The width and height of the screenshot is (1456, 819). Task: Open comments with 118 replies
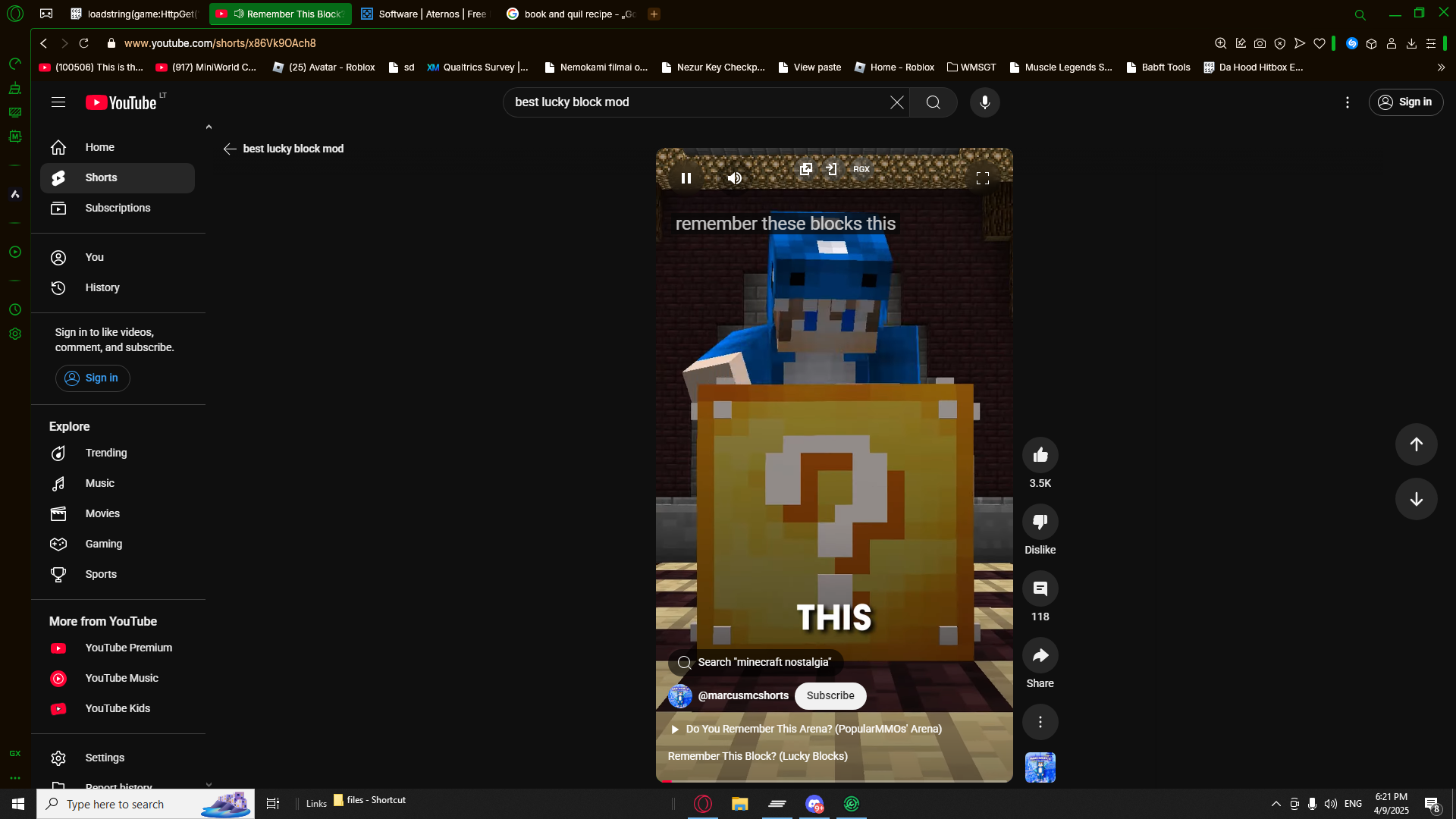1040,588
